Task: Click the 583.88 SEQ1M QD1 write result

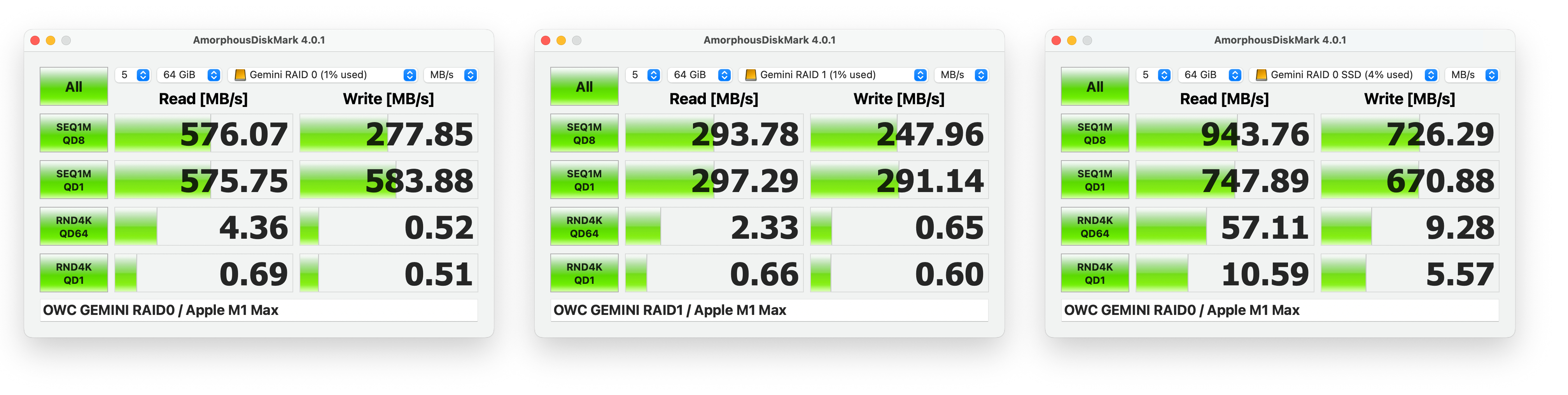Action: (388, 181)
